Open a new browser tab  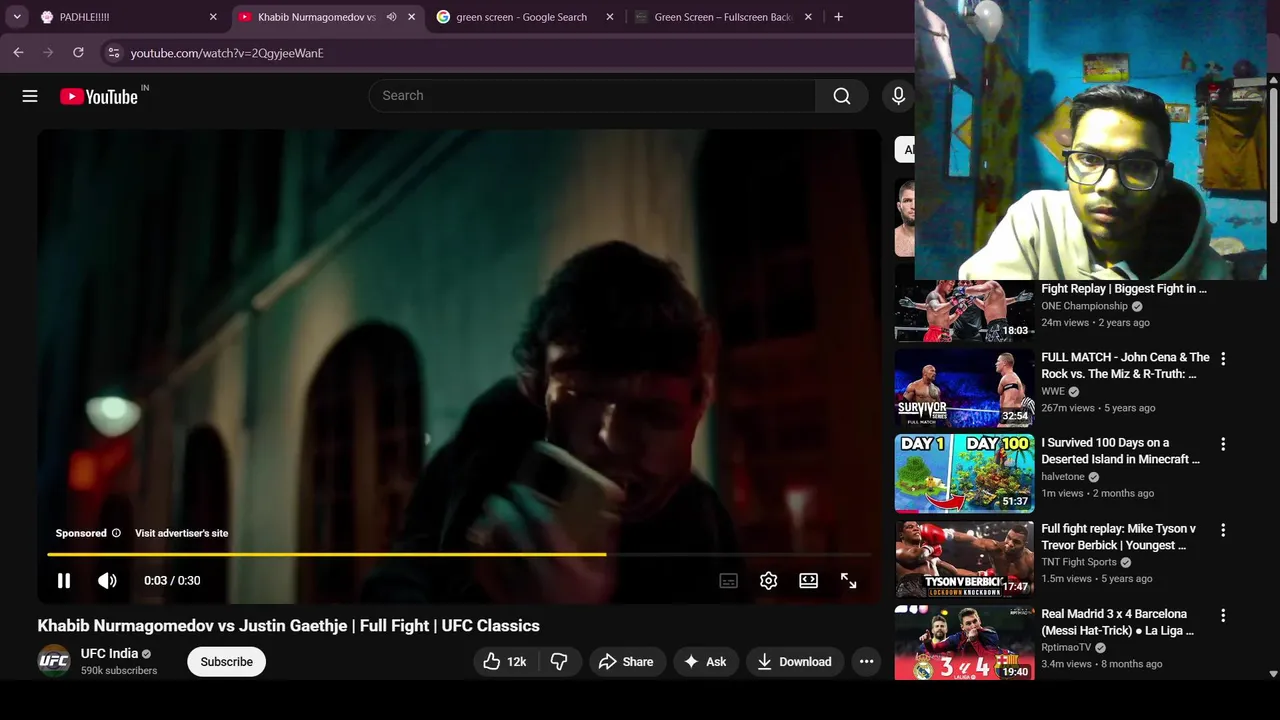pos(838,17)
